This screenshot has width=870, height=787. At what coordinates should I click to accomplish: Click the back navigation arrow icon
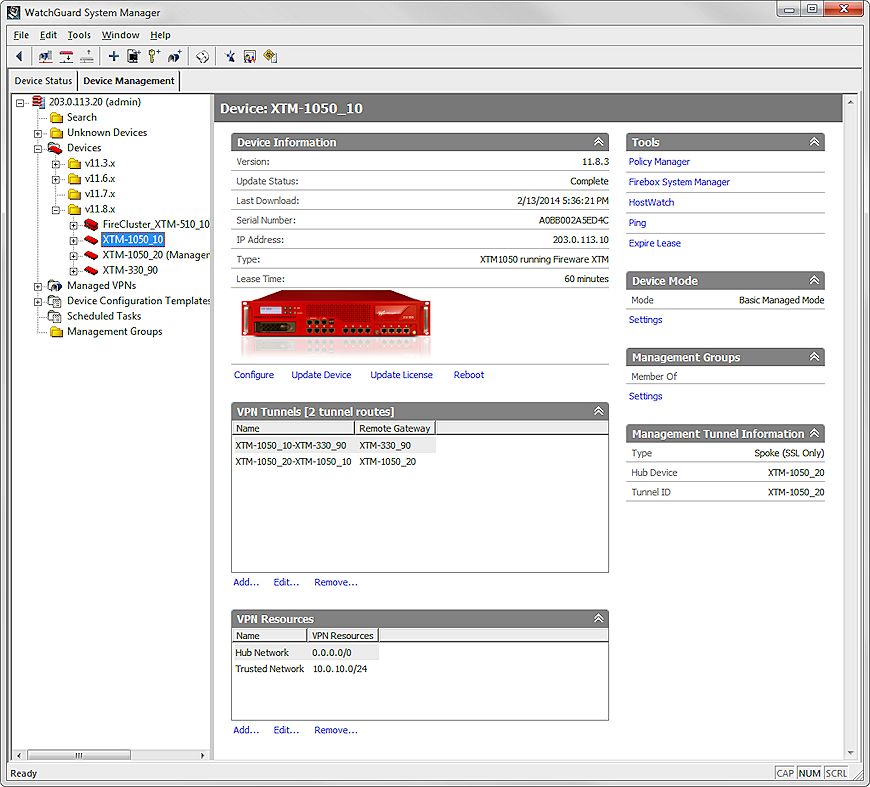18,56
